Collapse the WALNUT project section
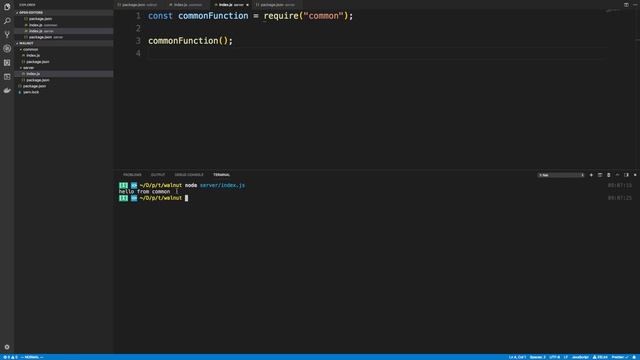The image size is (640, 360). pyautogui.click(x=64, y=43)
